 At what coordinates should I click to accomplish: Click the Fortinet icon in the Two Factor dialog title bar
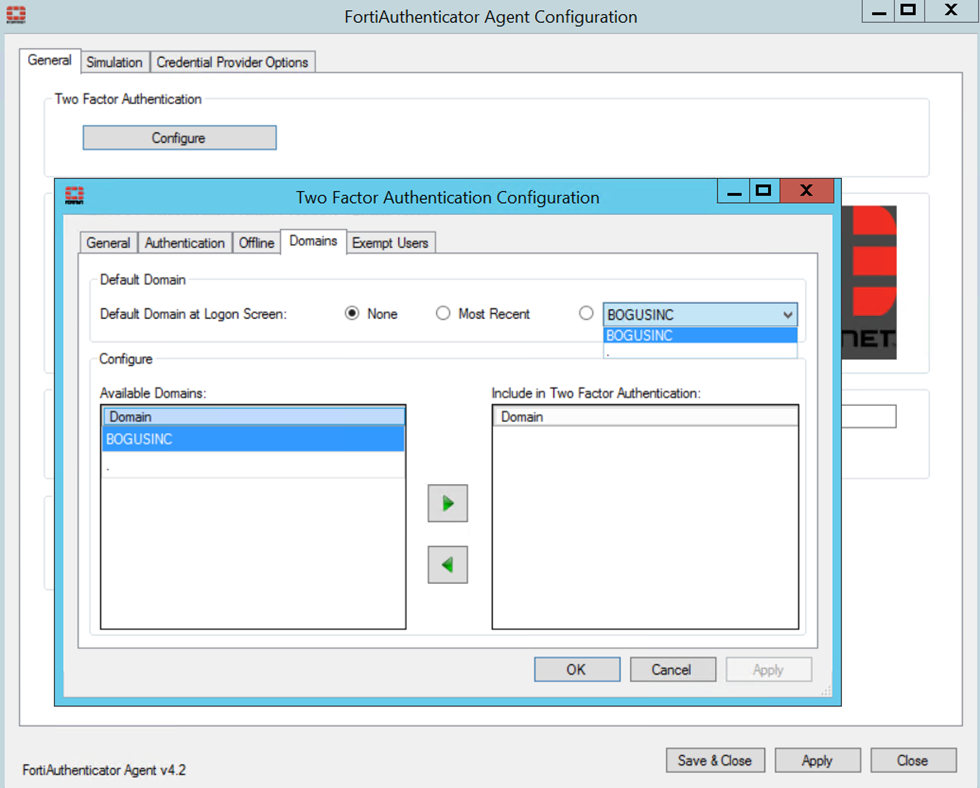pyautogui.click(x=74, y=196)
